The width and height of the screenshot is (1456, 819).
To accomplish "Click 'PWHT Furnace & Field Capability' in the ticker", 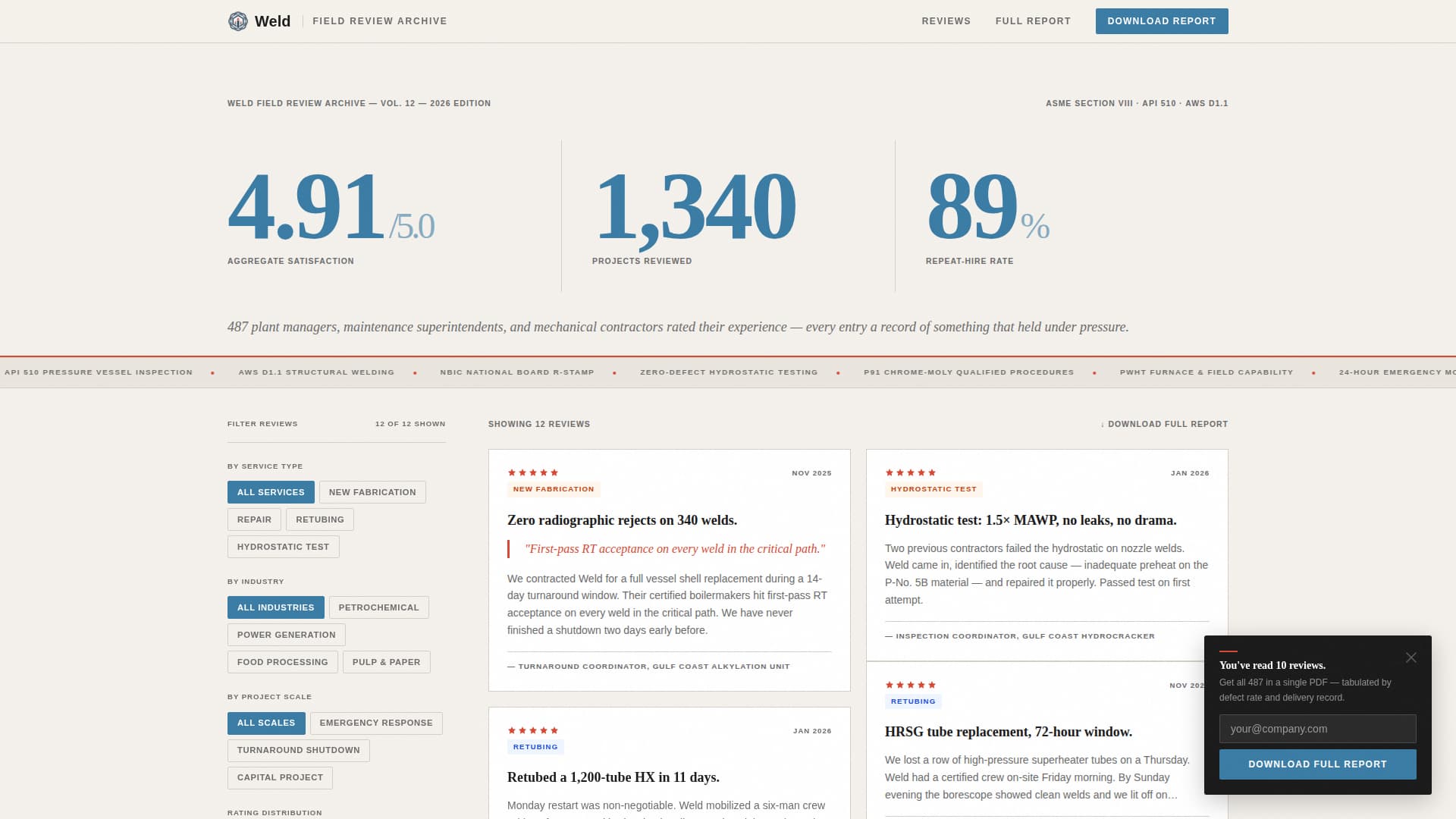I will (1207, 372).
